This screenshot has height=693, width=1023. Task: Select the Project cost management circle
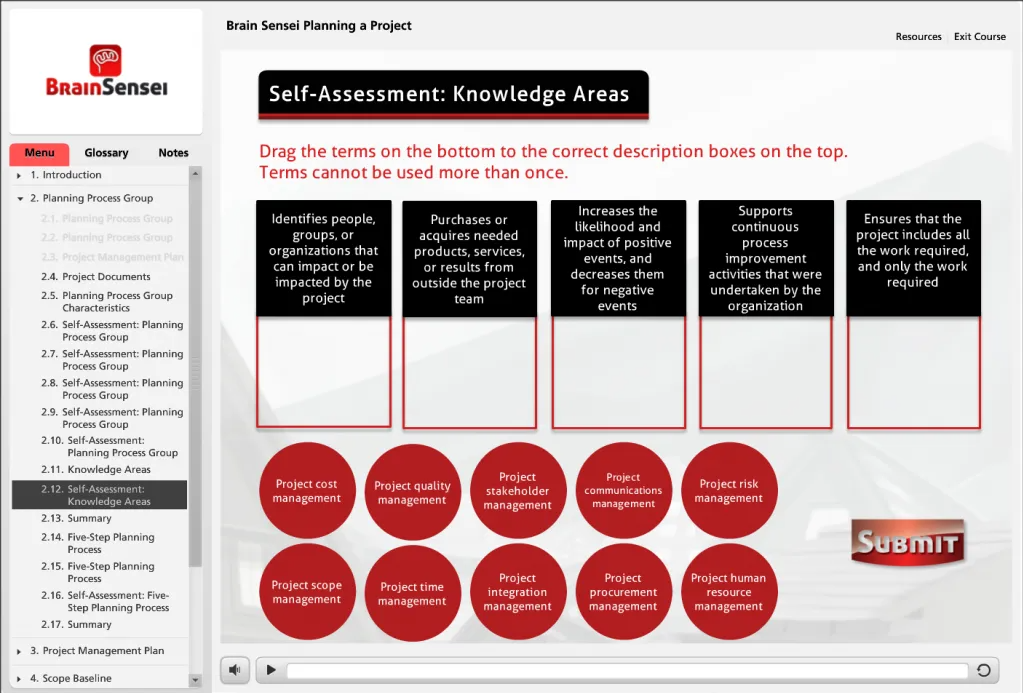306,491
